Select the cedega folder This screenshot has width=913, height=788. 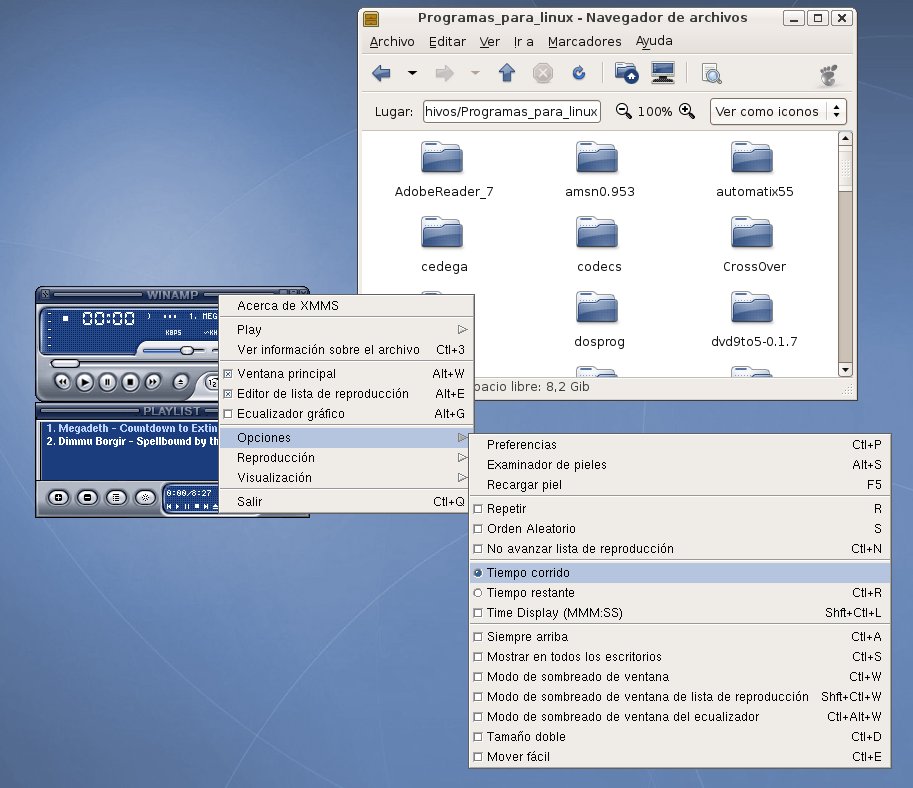pyautogui.click(x=444, y=244)
